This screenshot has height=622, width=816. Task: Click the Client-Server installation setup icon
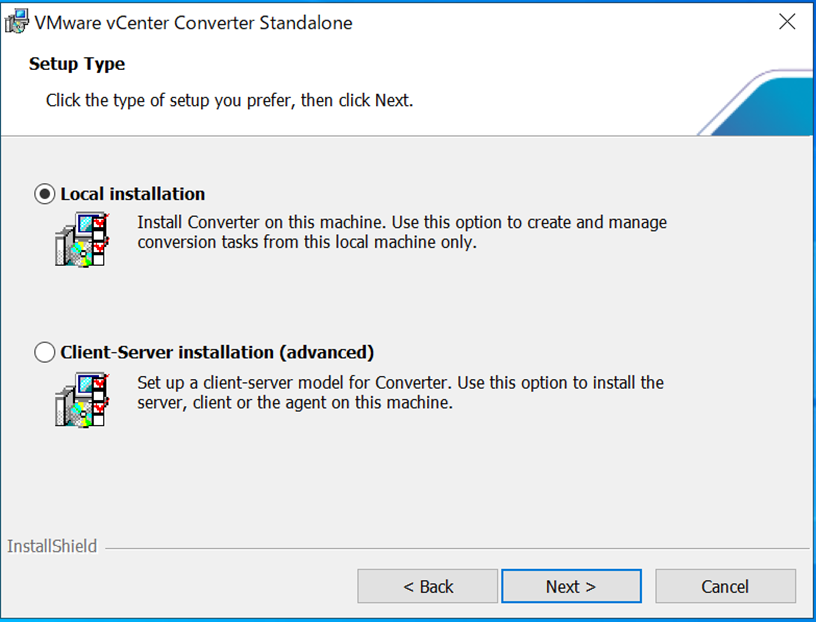pyautogui.click(x=80, y=397)
